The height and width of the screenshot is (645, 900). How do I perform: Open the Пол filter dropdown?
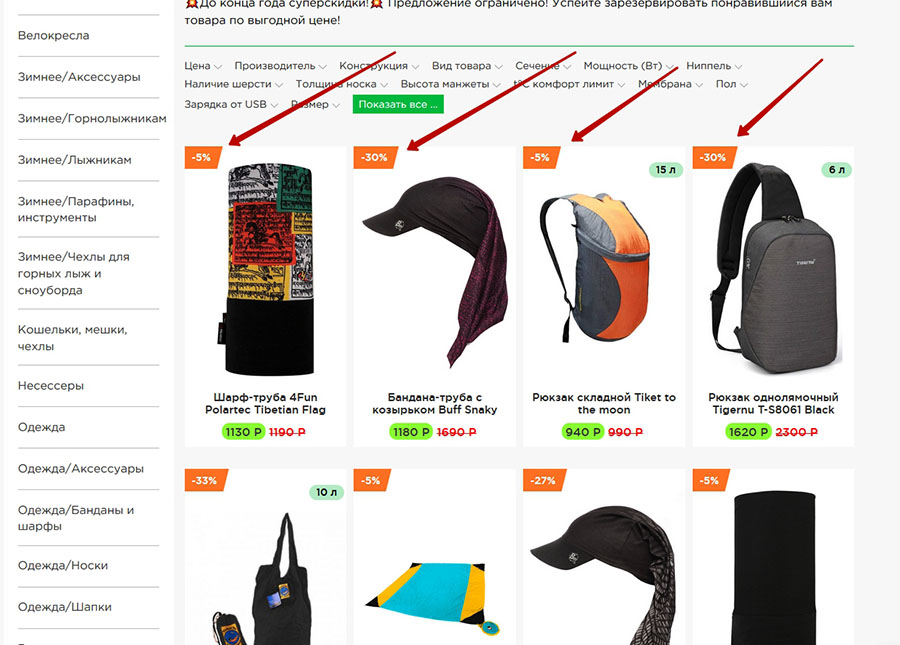(731, 84)
